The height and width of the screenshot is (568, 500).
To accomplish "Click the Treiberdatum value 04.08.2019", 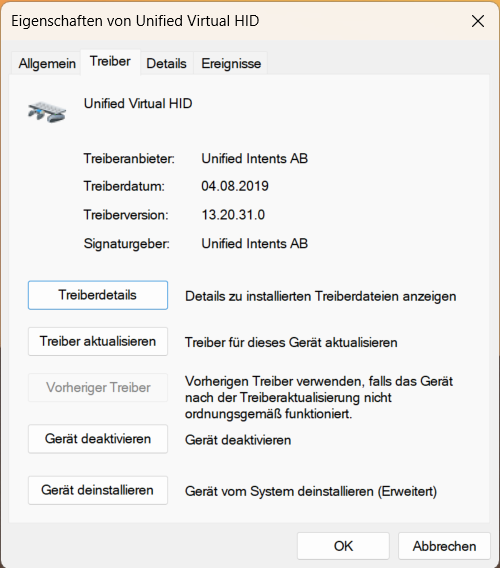I will 235,186.
